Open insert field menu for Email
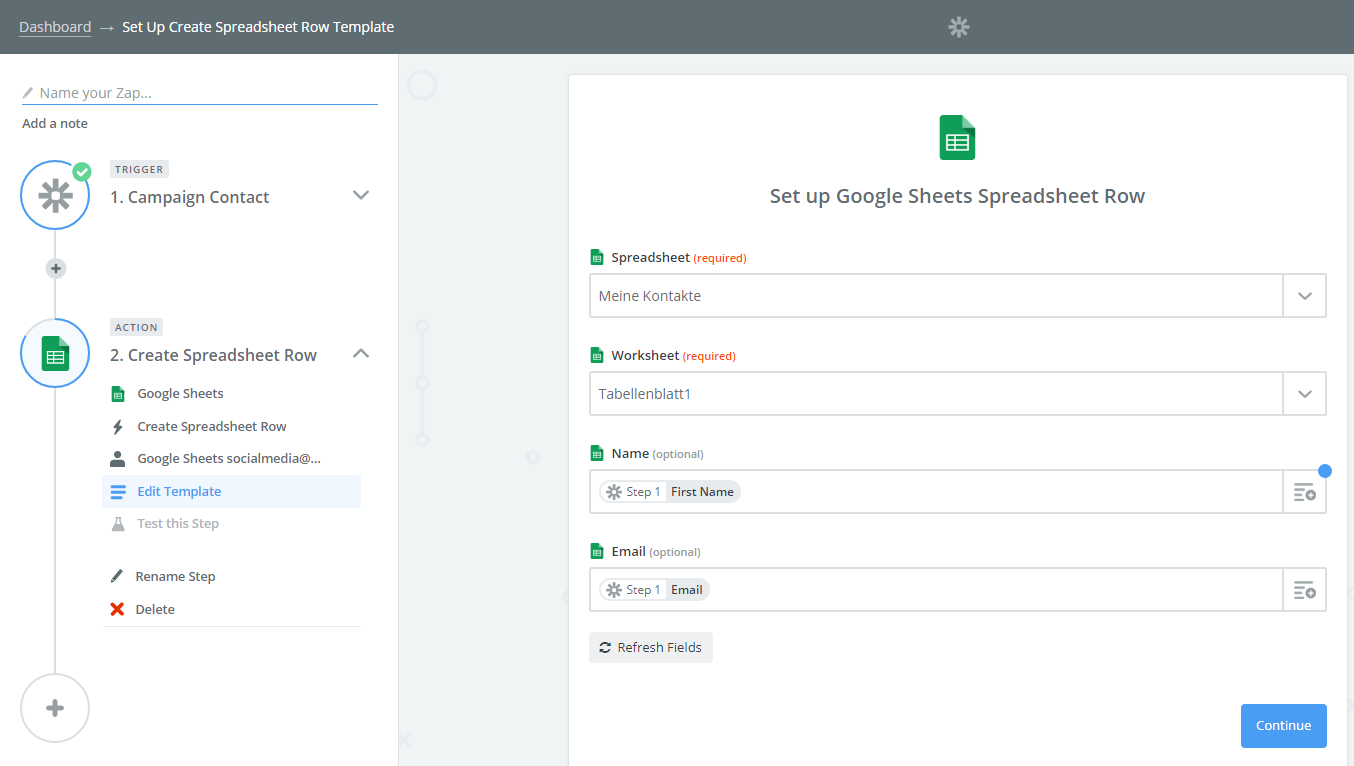This screenshot has height=766, width=1354. tap(1304, 590)
